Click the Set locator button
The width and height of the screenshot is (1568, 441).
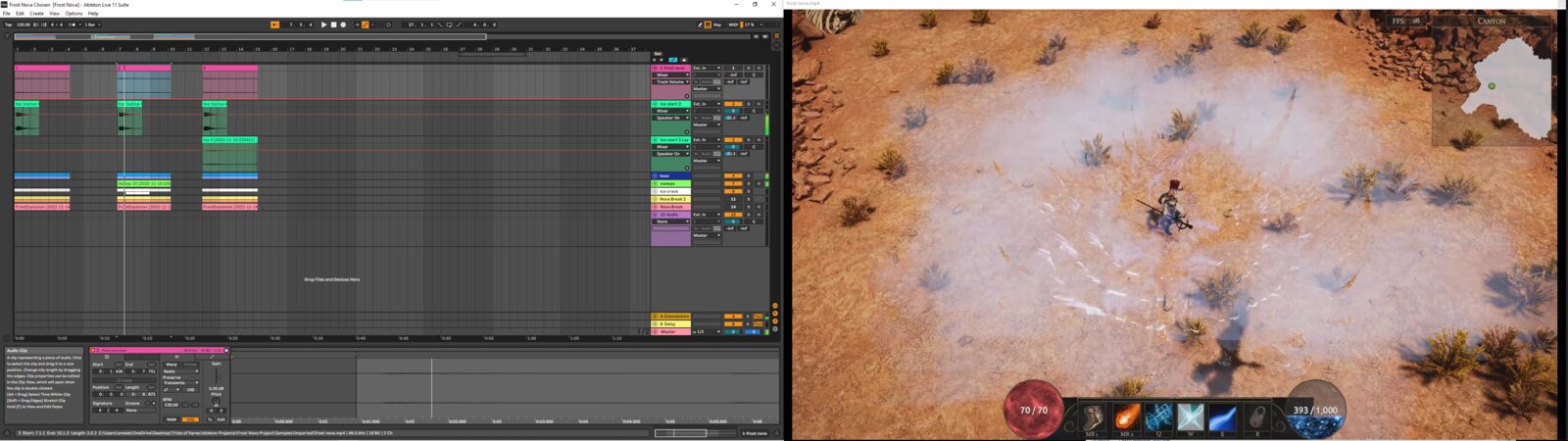point(658,53)
